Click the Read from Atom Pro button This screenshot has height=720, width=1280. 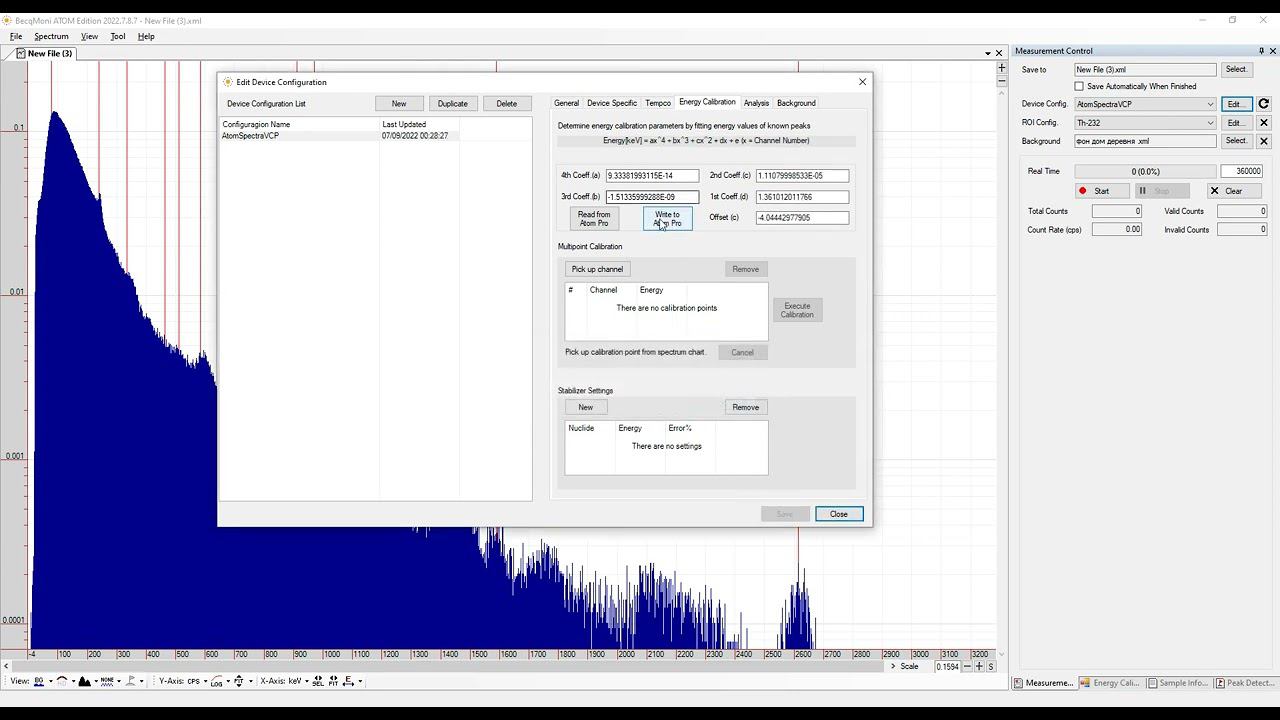(x=594, y=219)
